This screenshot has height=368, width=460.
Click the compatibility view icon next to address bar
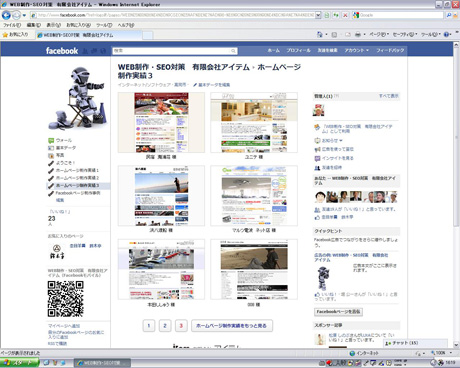(x=327, y=15)
